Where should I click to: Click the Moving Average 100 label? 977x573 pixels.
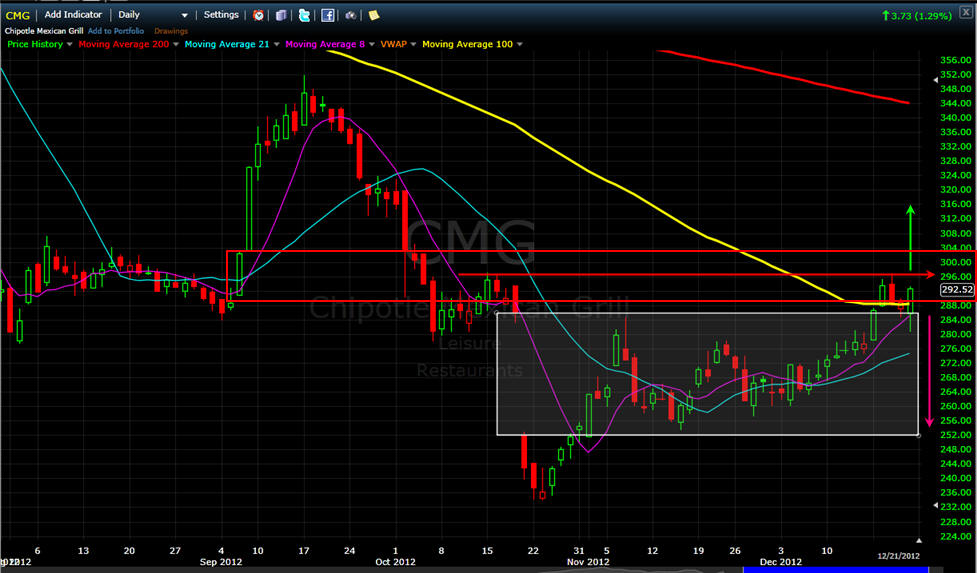point(466,44)
